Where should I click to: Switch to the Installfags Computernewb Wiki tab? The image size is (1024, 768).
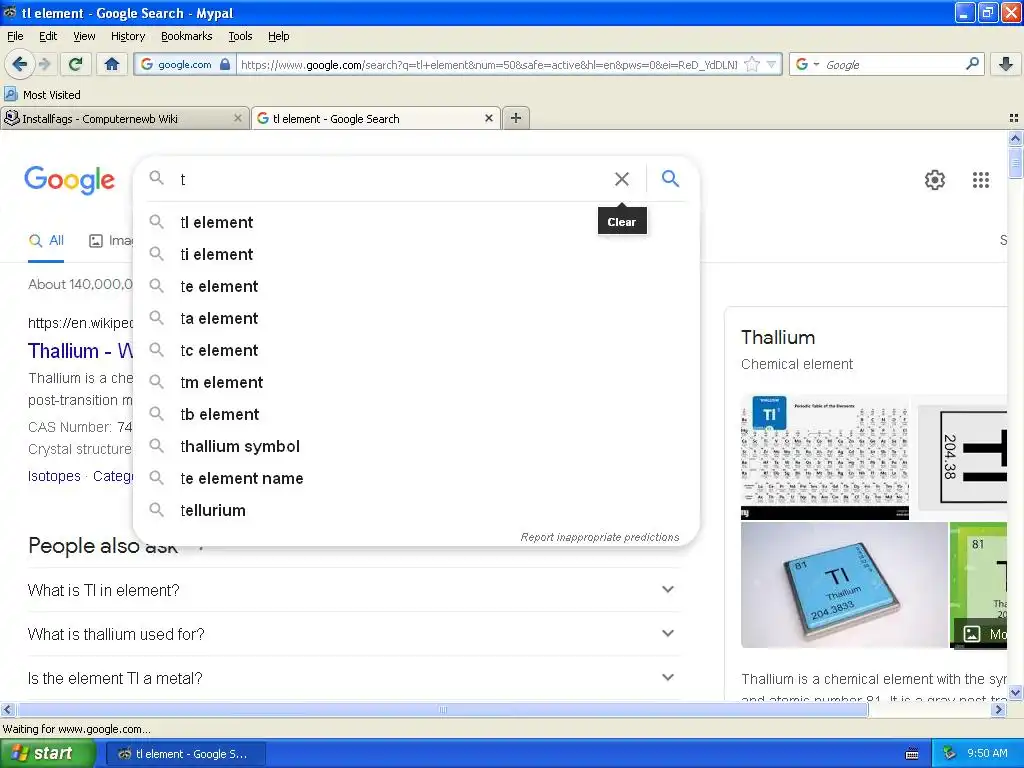(x=118, y=118)
